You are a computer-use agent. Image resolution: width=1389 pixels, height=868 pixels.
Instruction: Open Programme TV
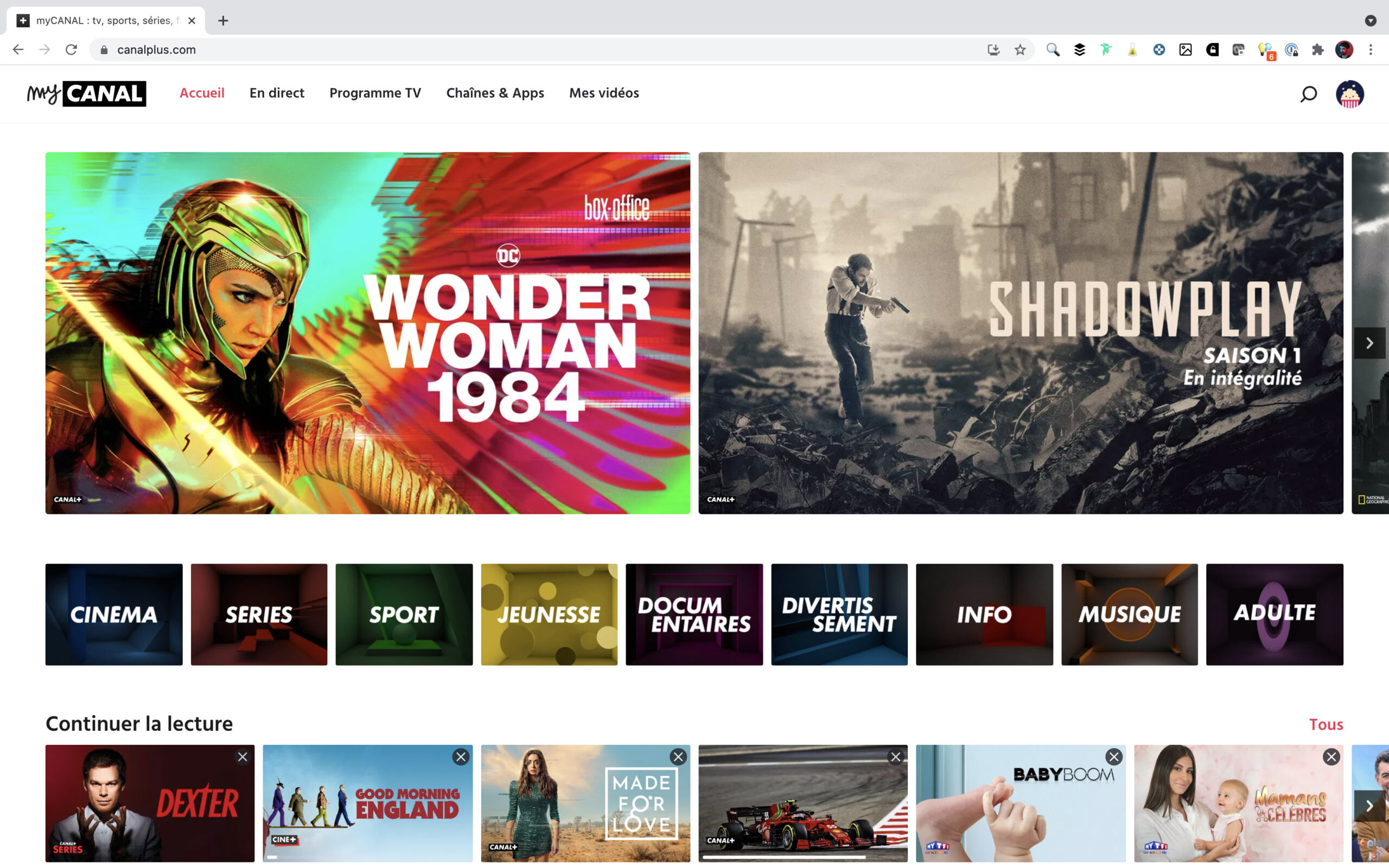click(x=375, y=93)
